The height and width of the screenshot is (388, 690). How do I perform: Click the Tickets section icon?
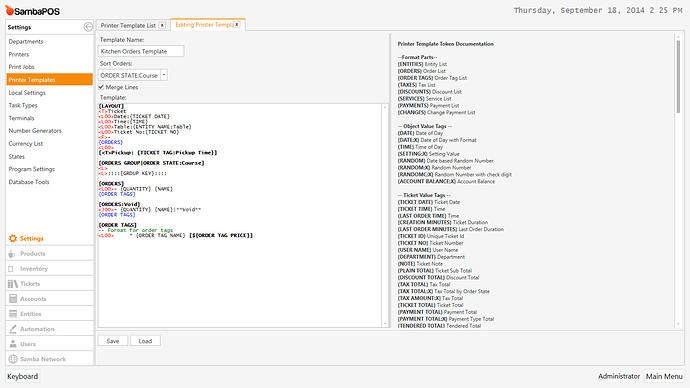point(13,284)
